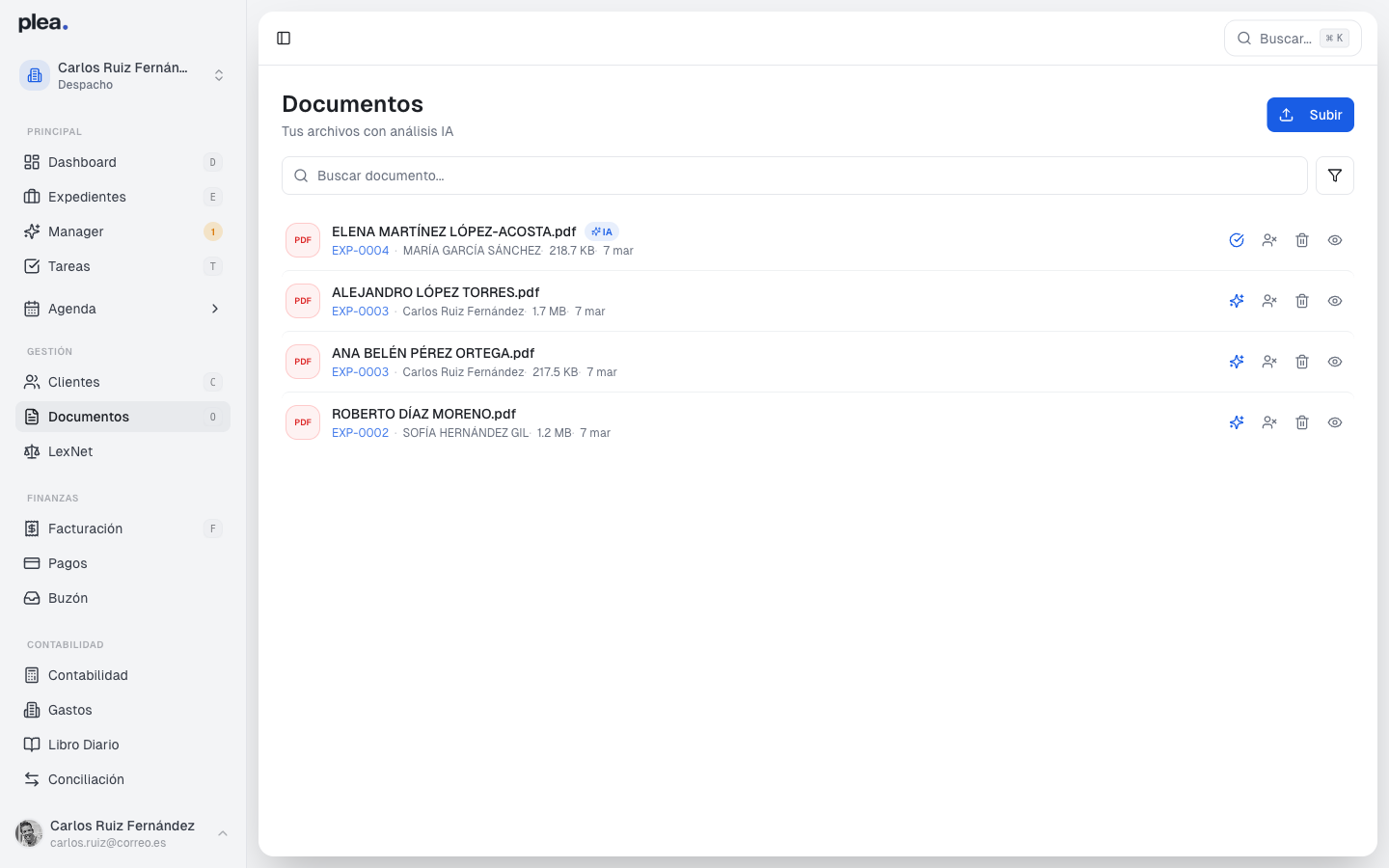
Task: Open Gastos section
Action: tap(123, 710)
